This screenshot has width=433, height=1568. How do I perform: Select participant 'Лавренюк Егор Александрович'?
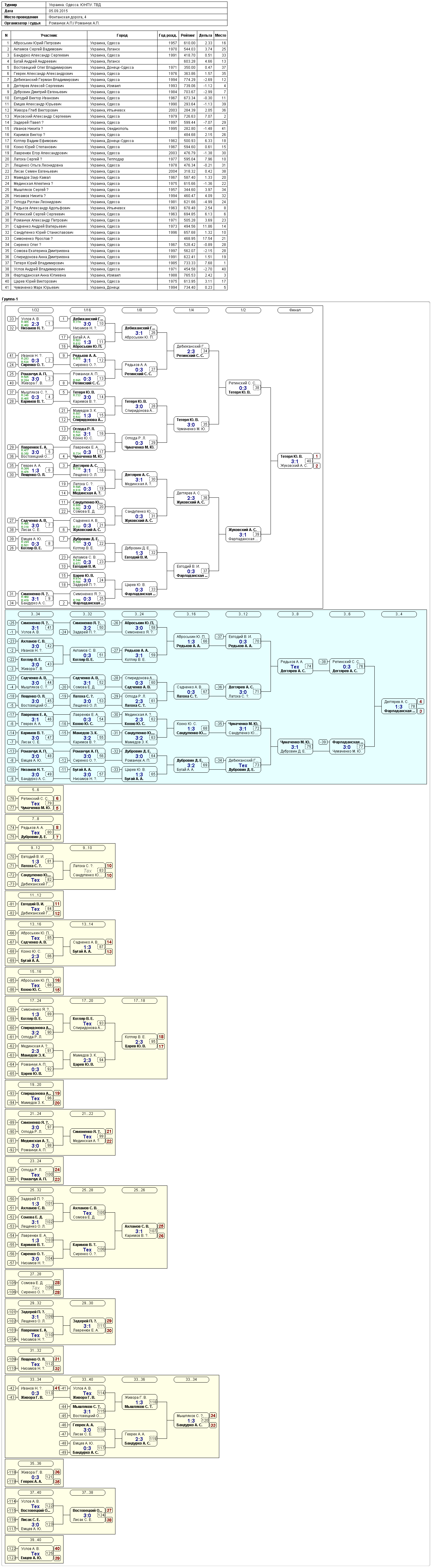pos(40,153)
